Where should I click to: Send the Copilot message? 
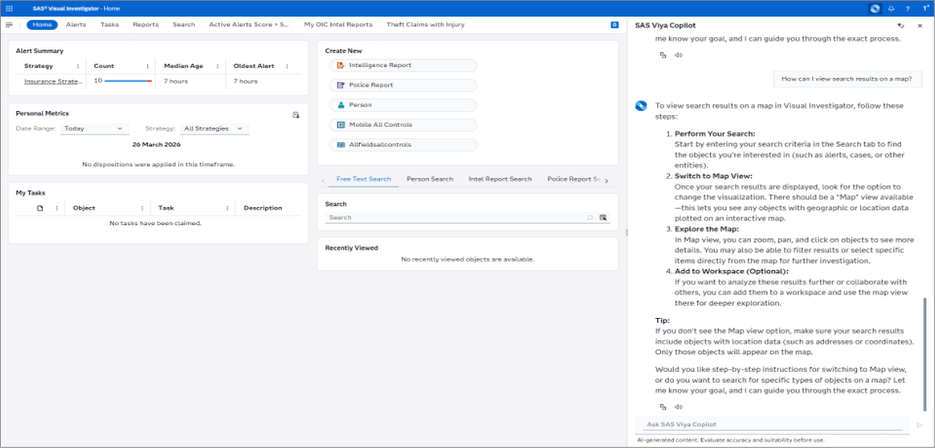coord(919,425)
